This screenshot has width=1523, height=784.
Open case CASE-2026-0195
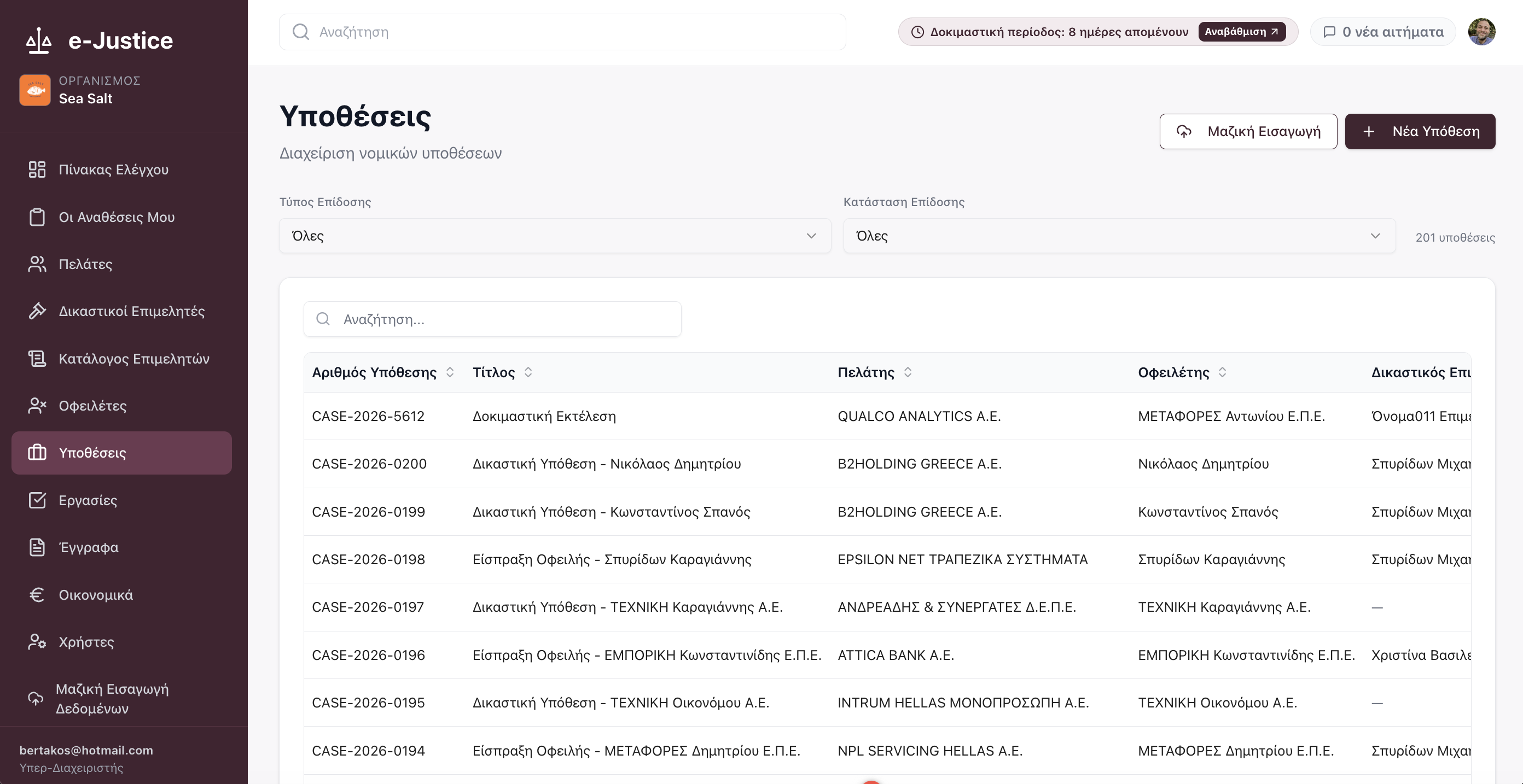[368, 703]
